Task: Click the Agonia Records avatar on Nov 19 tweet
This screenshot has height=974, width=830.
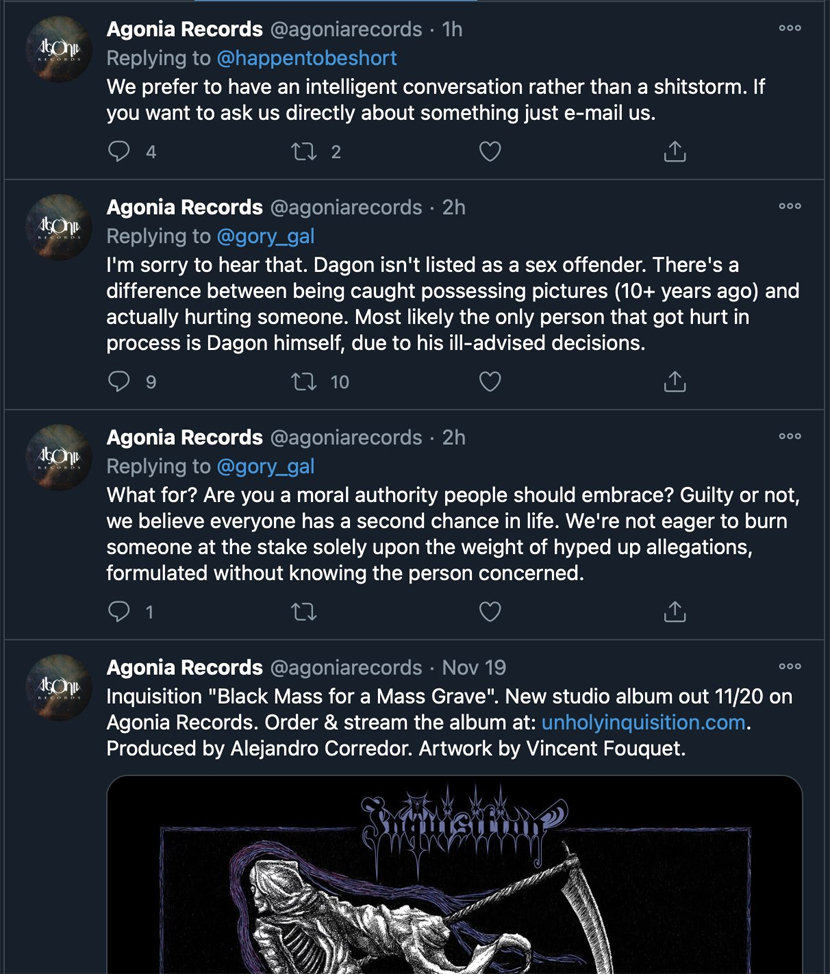Action: coord(59,688)
